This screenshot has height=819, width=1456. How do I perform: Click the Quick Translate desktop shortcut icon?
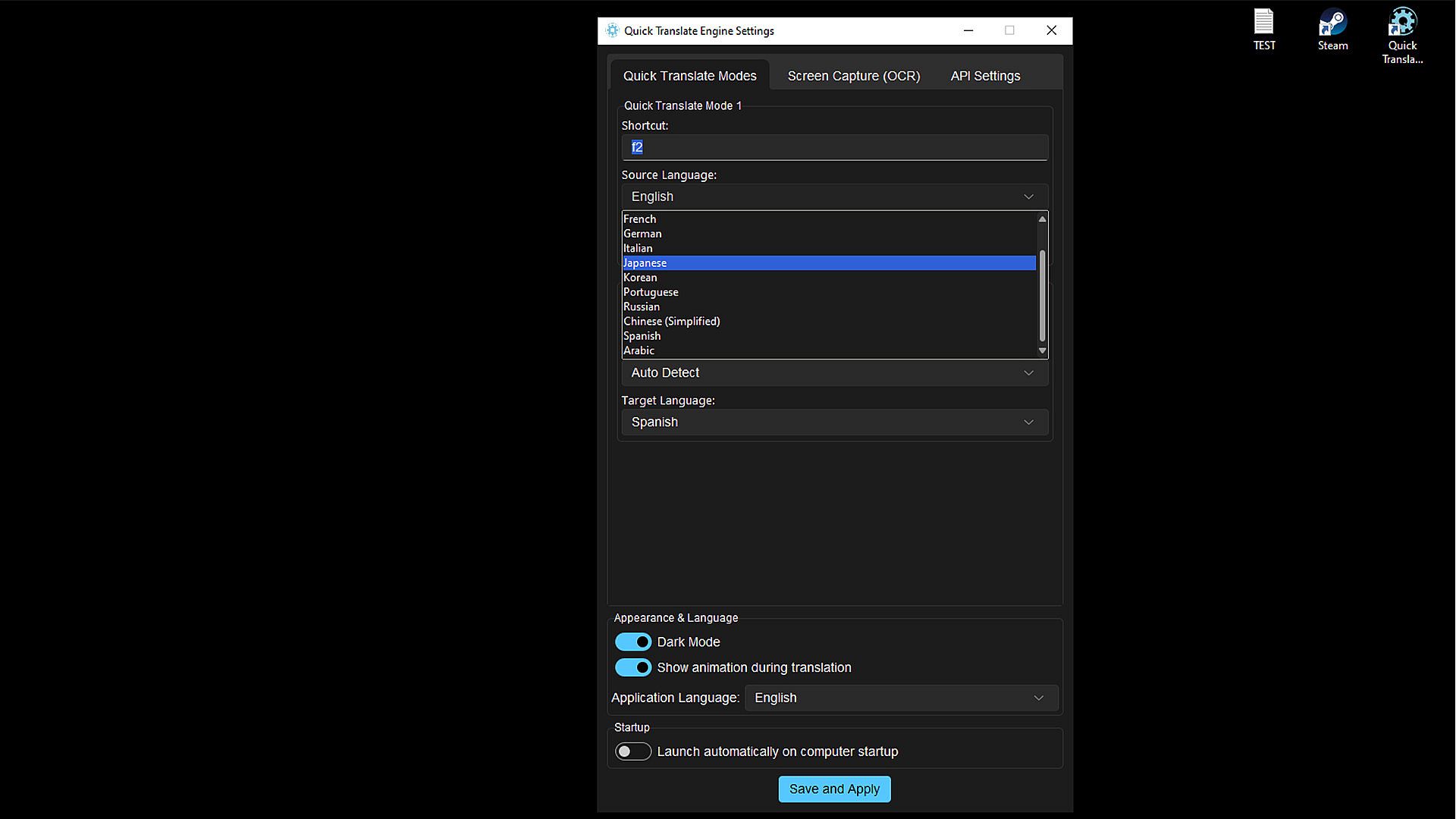pyautogui.click(x=1401, y=23)
